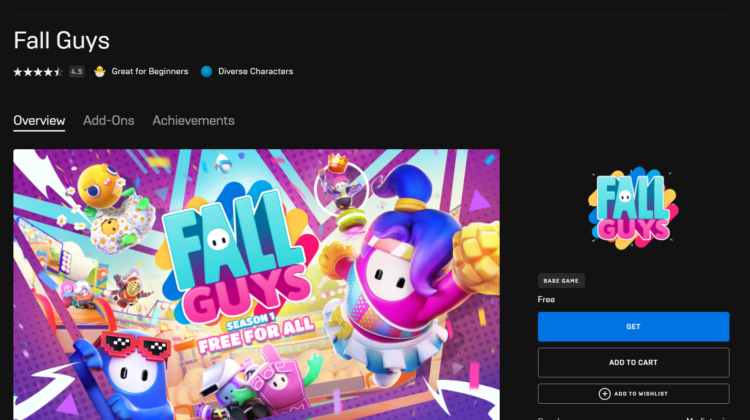The height and width of the screenshot is (420, 750).
Task: Click the BASE GAME tag
Action: click(x=561, y=281)
